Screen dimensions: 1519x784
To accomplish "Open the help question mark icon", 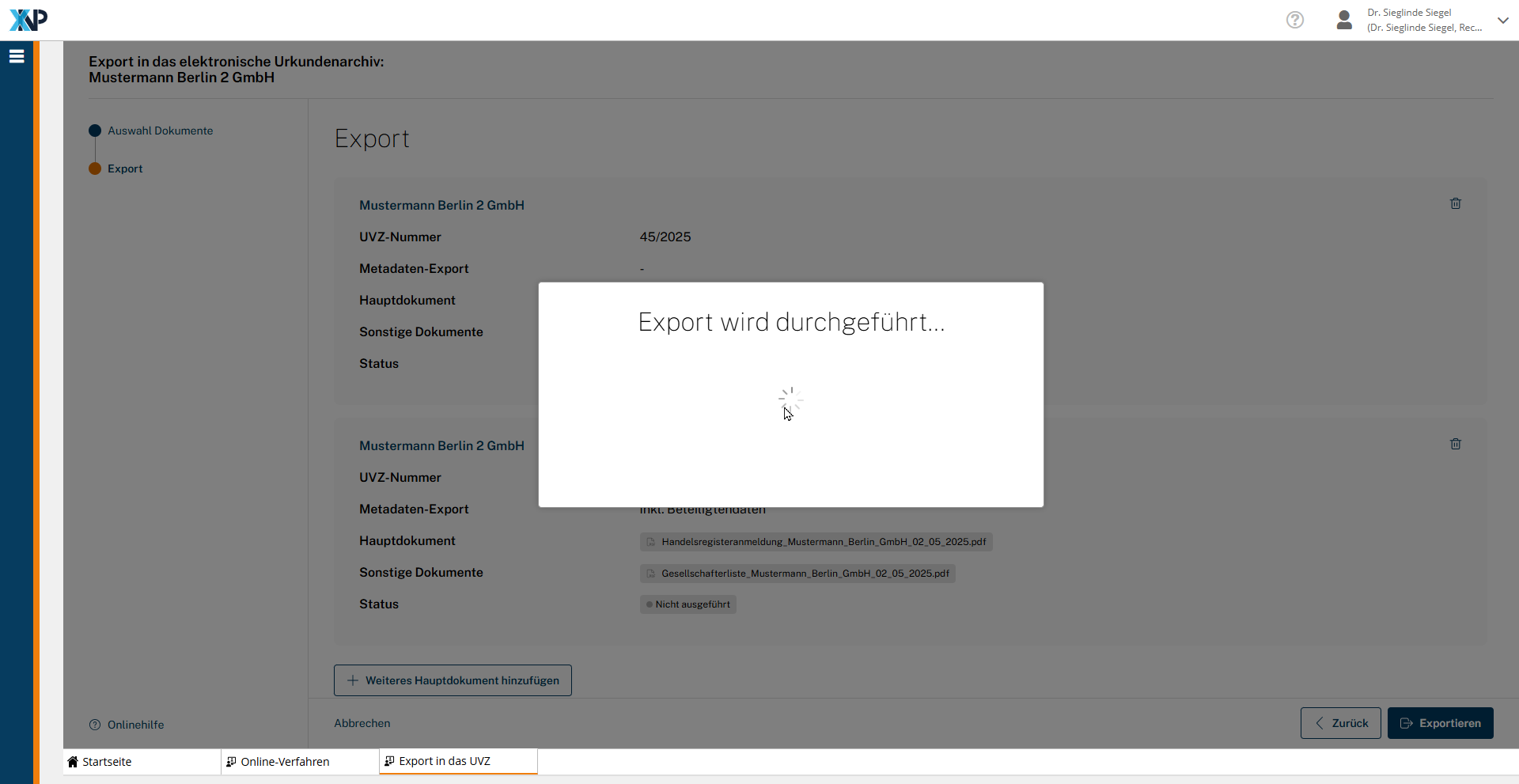I will tap(1294, 20).
